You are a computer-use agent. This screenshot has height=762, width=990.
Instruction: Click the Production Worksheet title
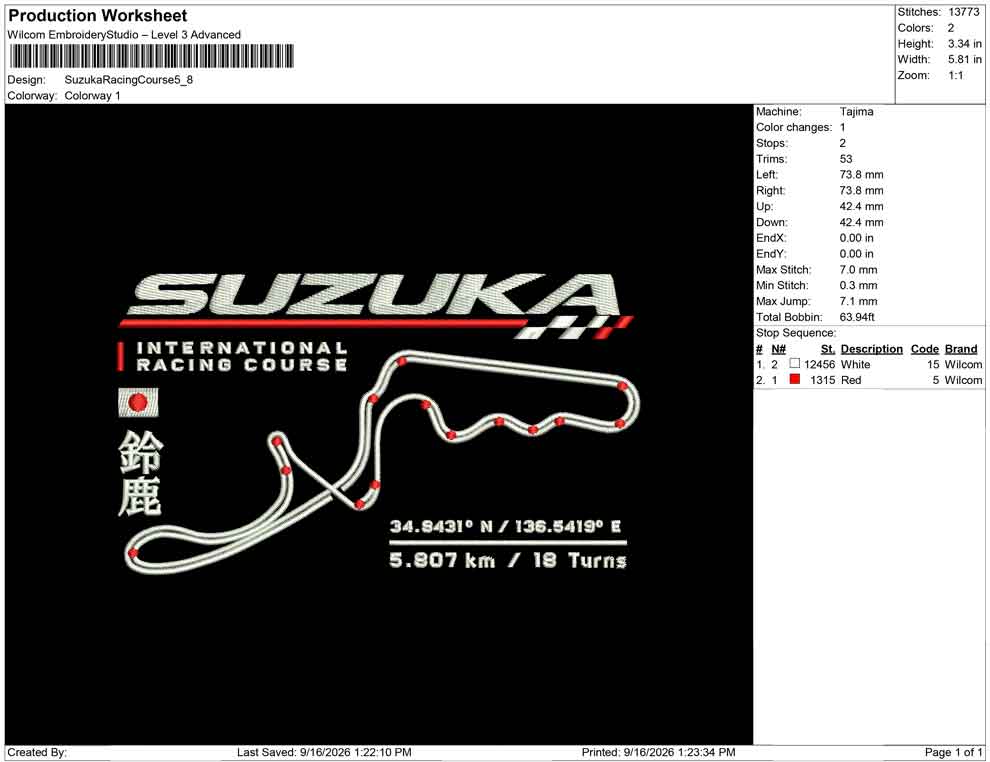[x=98, y=16]
